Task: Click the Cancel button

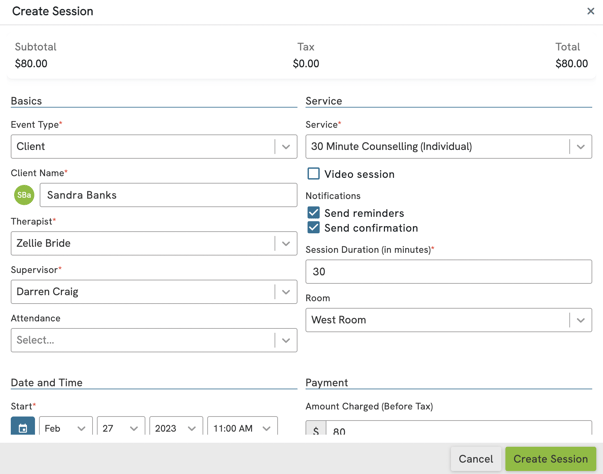Action: tap(476, 459)
